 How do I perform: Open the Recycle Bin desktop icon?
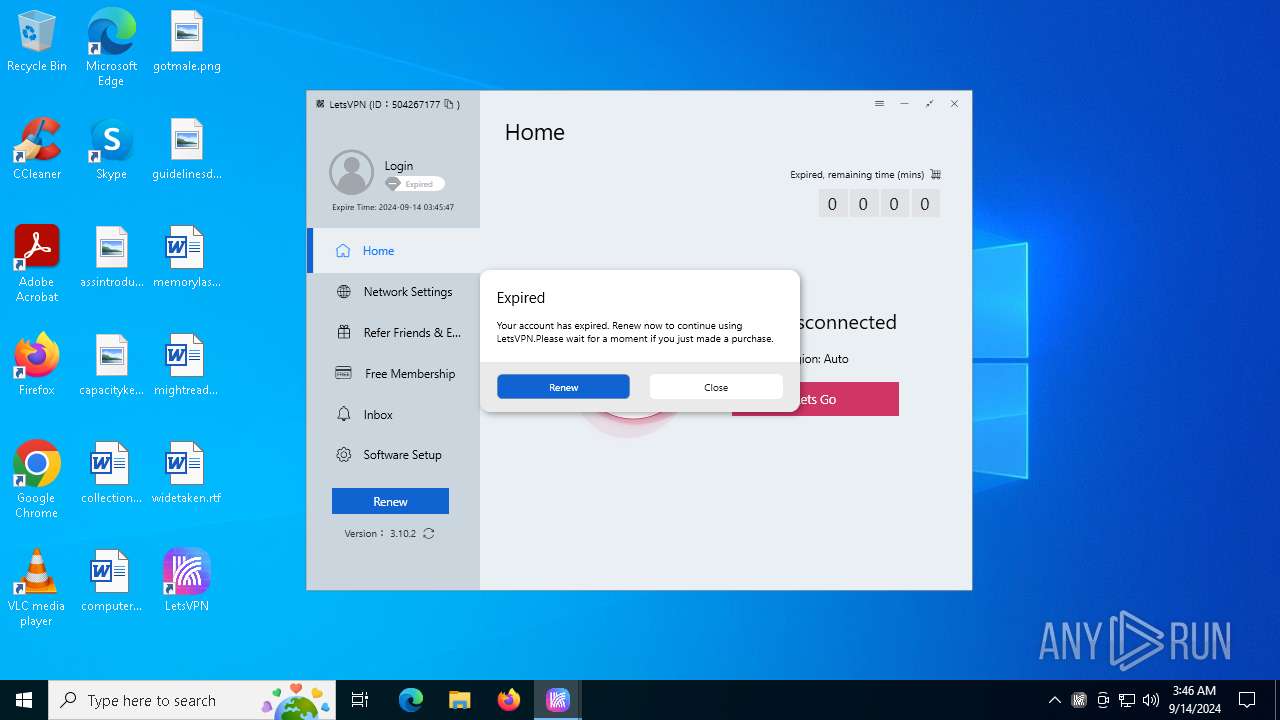click(x=37, y=42)
